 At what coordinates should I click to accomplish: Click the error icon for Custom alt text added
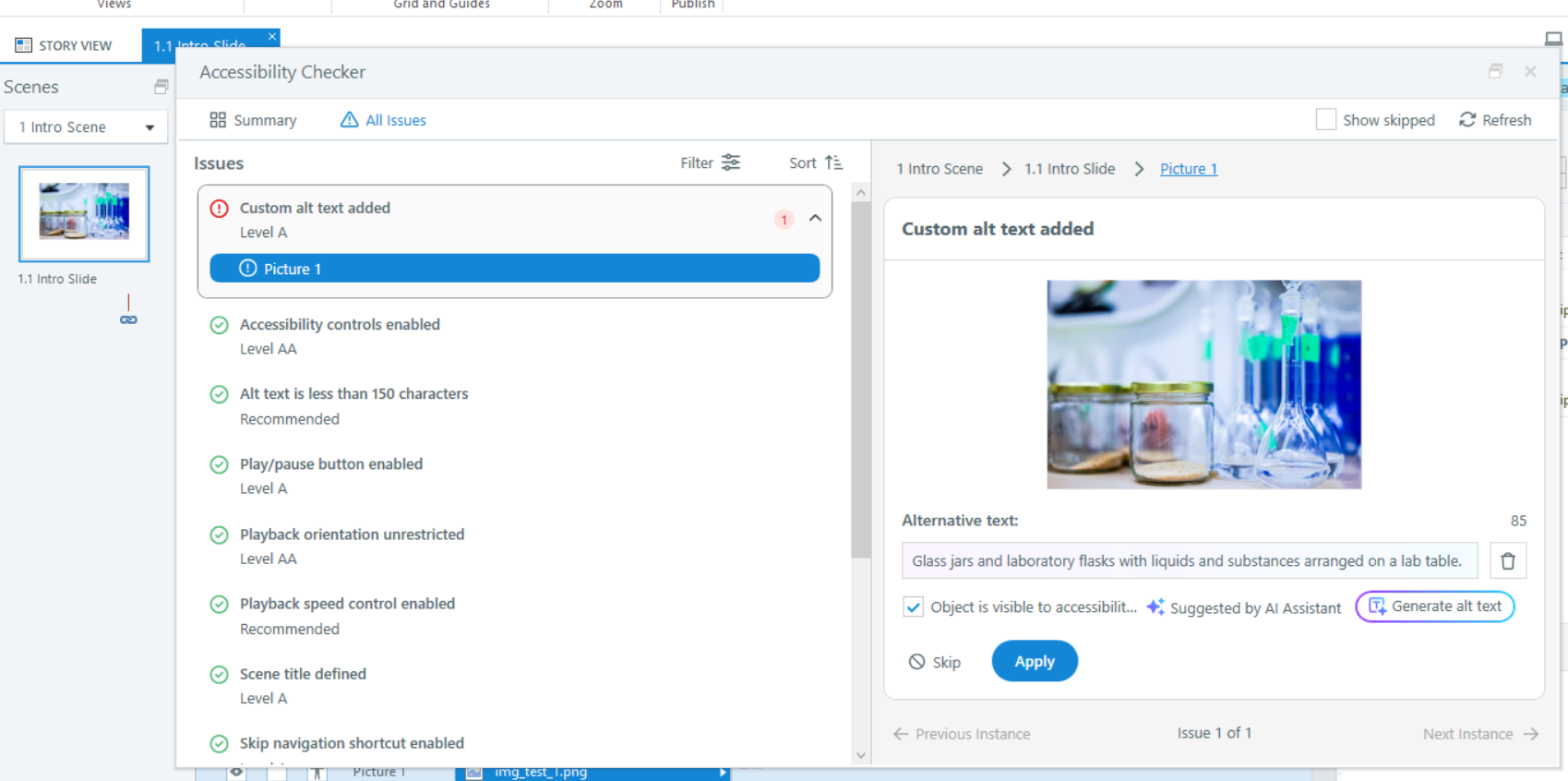tap(219, 209)
